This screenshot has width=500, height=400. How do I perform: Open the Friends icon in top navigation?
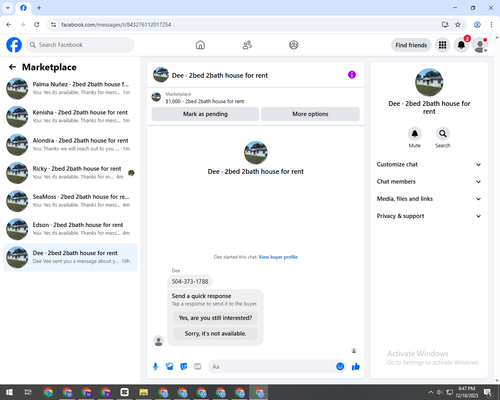point(247,45)
